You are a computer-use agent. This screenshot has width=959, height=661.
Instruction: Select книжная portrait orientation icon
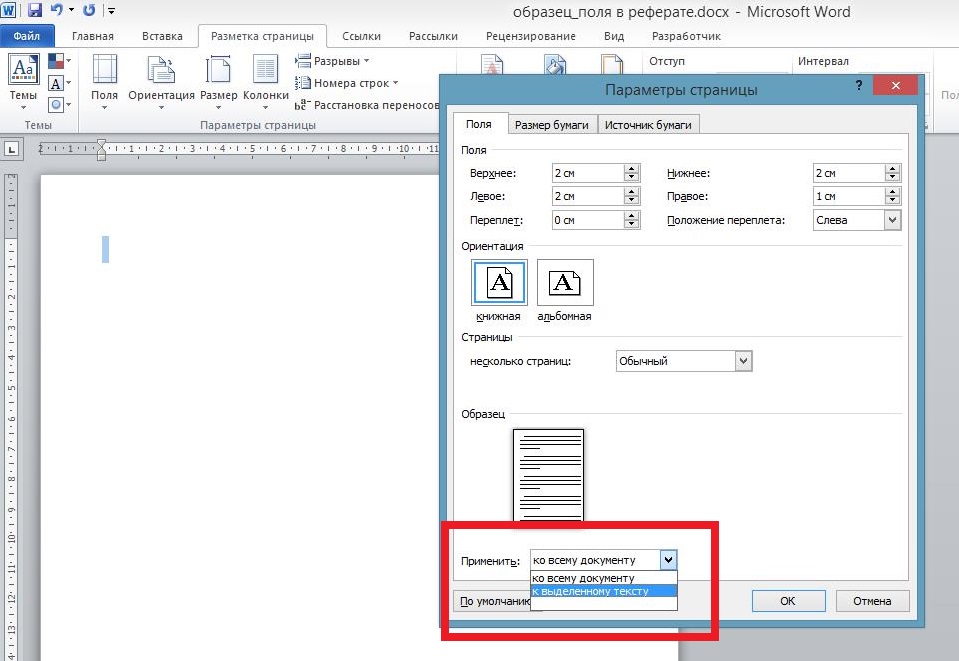[499, 283]
